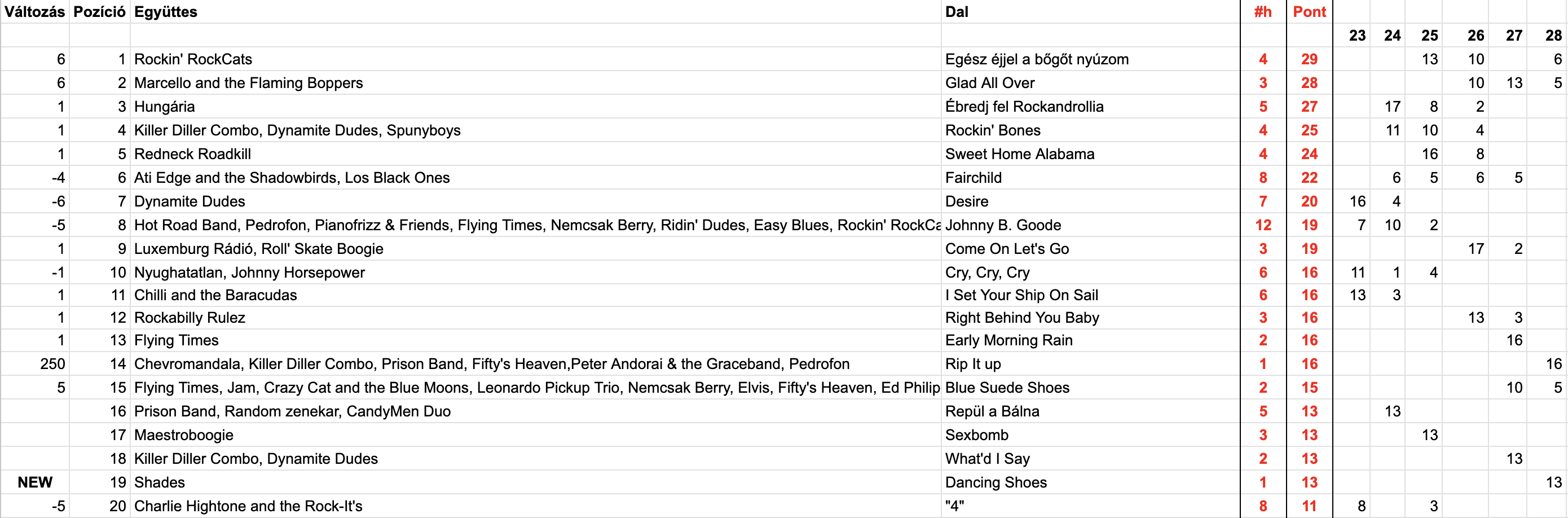
Task: Select the Dal column header
Action: click(x=956, y=12)
